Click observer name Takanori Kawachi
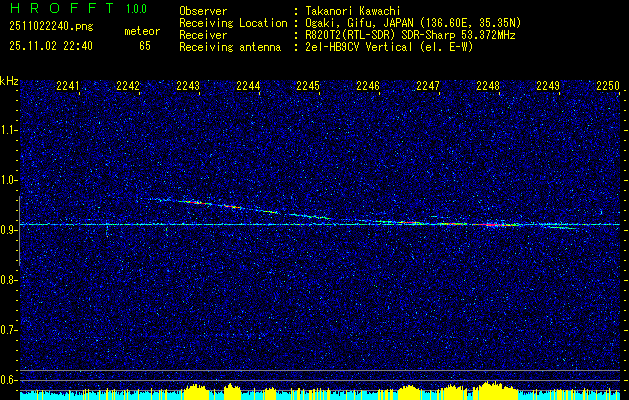 tap(351, 11)
